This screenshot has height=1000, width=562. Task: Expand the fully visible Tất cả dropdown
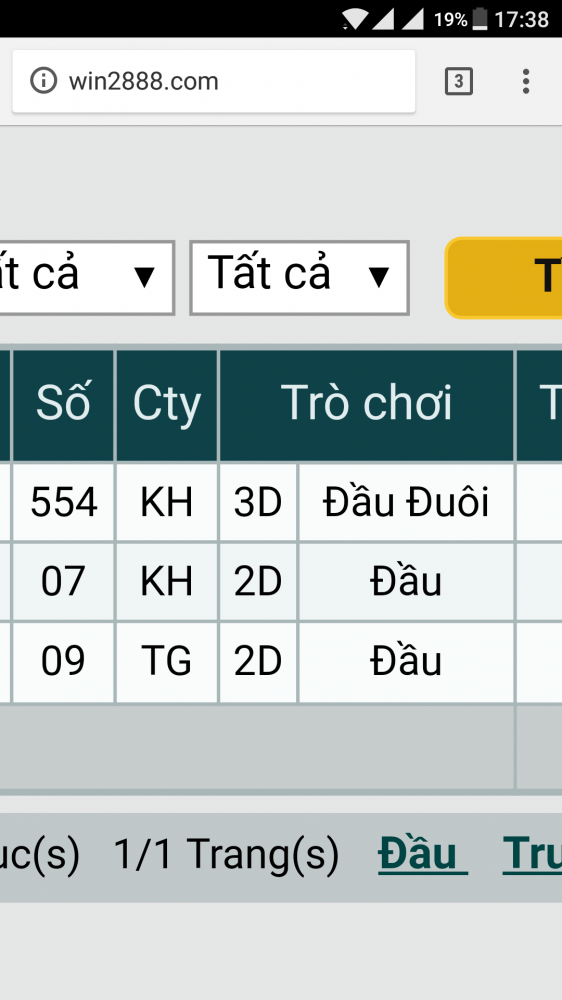click(299, 277)
